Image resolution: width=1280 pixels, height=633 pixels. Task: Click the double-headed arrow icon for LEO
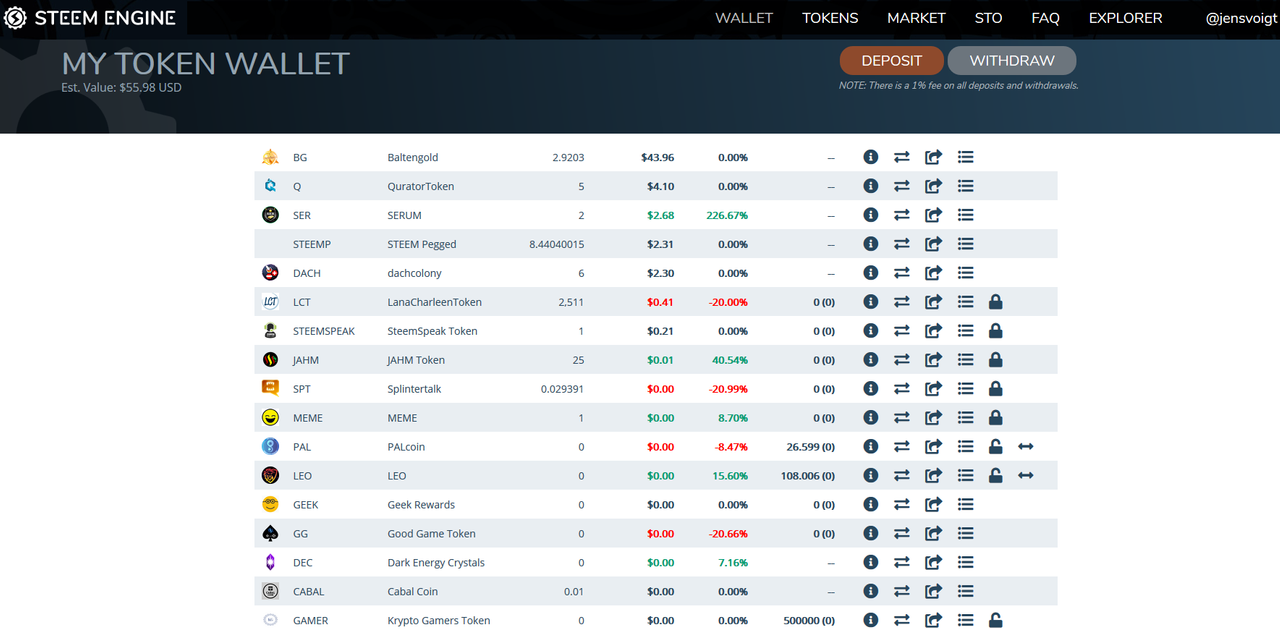(1026, 476)
